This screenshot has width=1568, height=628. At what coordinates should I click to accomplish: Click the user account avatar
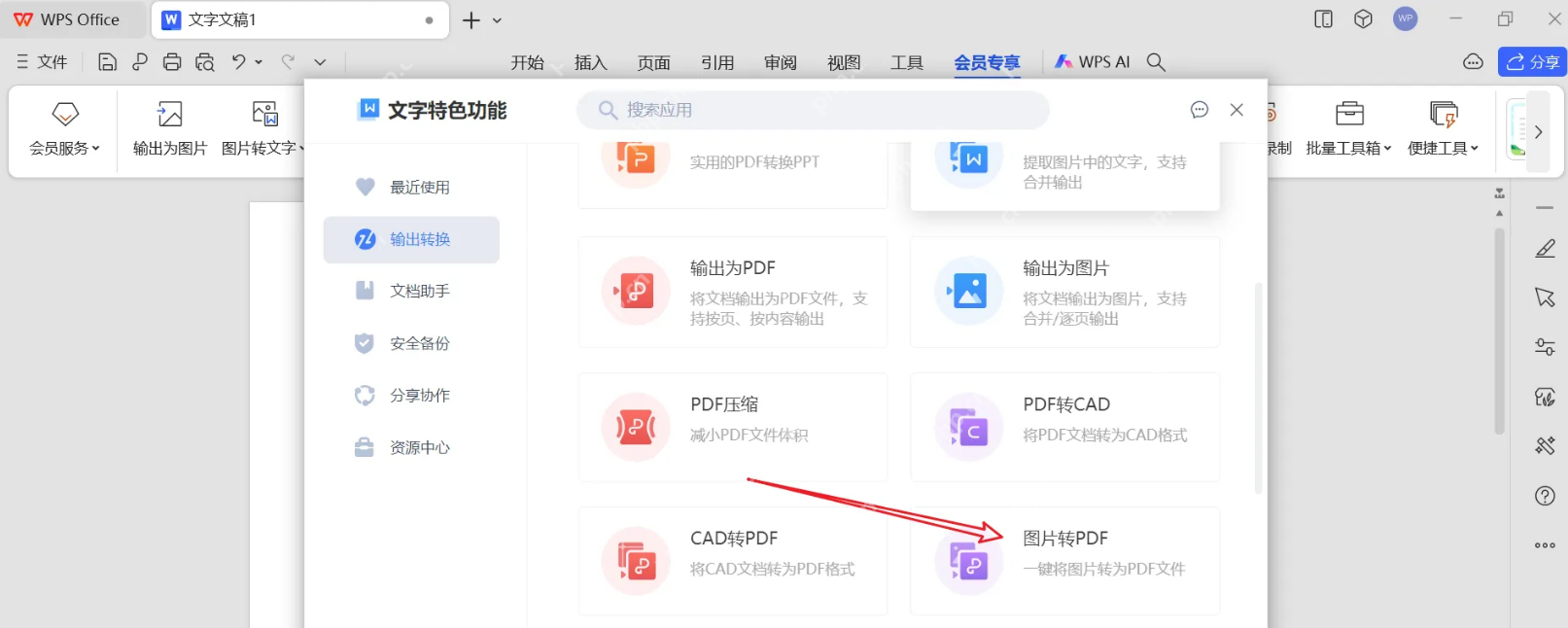click(1406, 18)
